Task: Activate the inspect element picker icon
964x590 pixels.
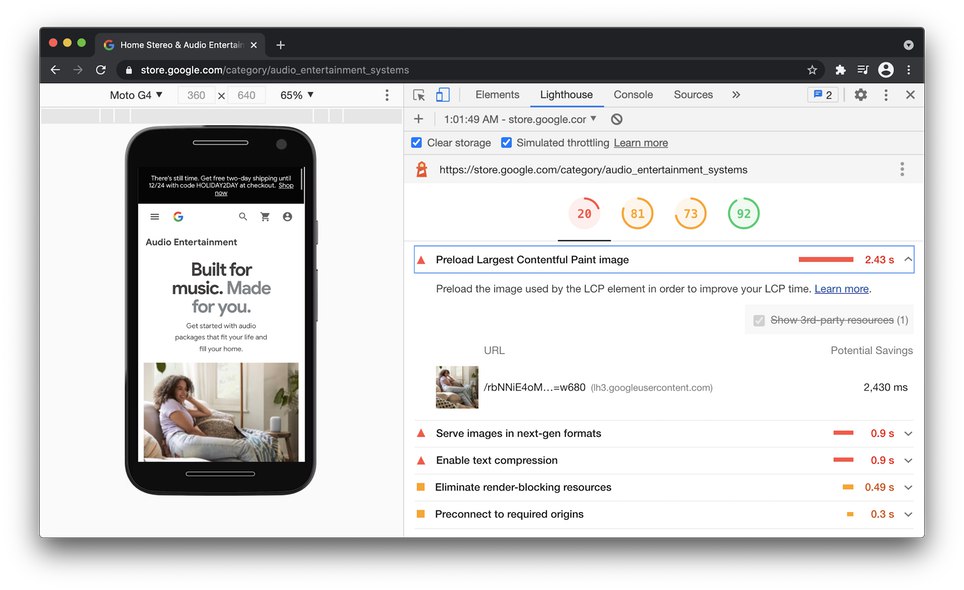Action: 419,95
